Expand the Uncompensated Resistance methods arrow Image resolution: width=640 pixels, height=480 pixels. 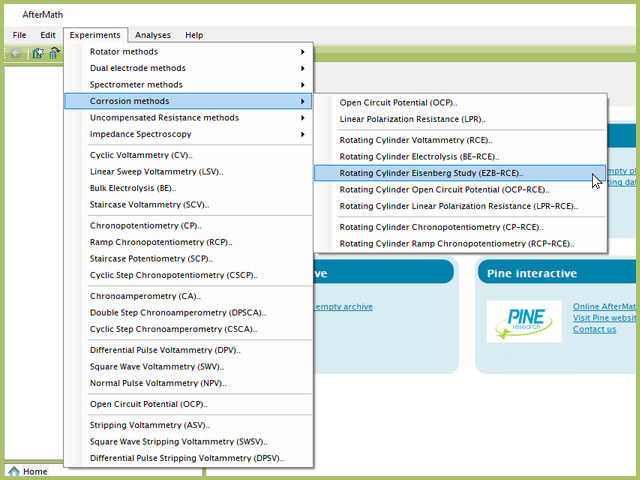pos(302,118)
